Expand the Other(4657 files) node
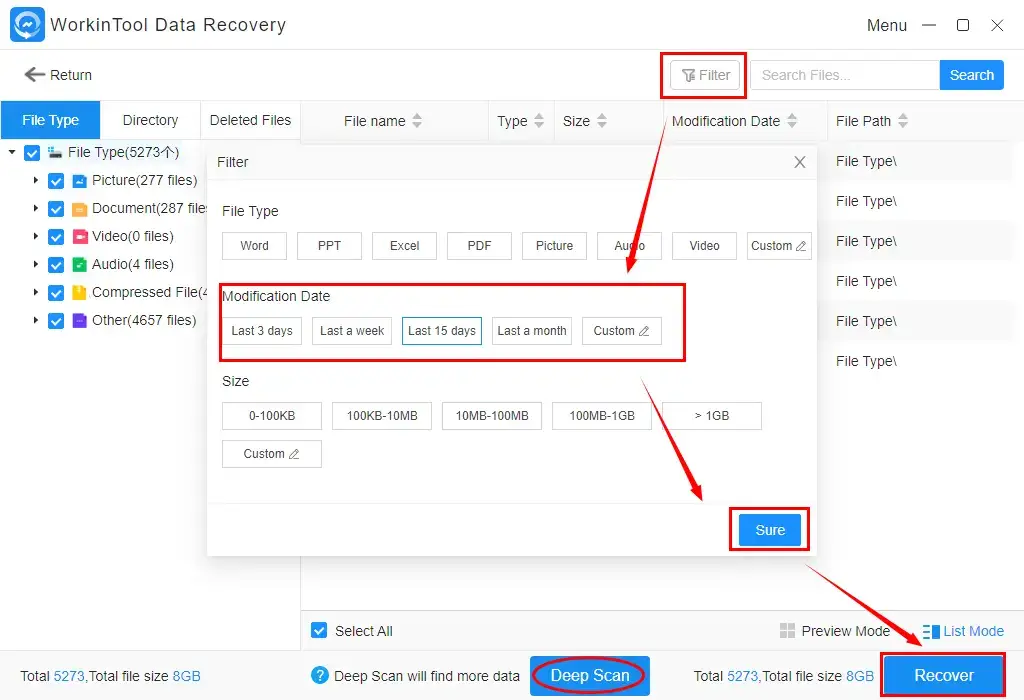Screen dimensions: 1024x700 click(36, 321)
